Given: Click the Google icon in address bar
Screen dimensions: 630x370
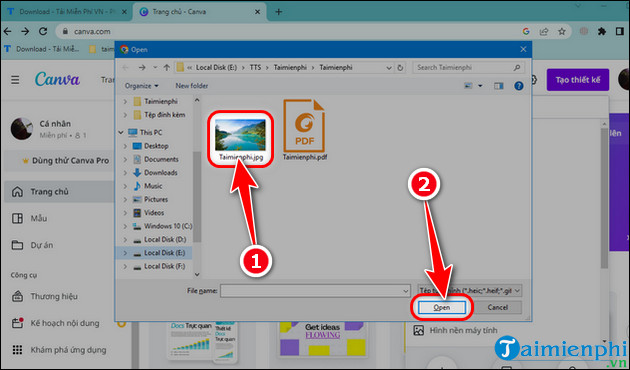Looking at the screenshot, I should click(526, 31).
